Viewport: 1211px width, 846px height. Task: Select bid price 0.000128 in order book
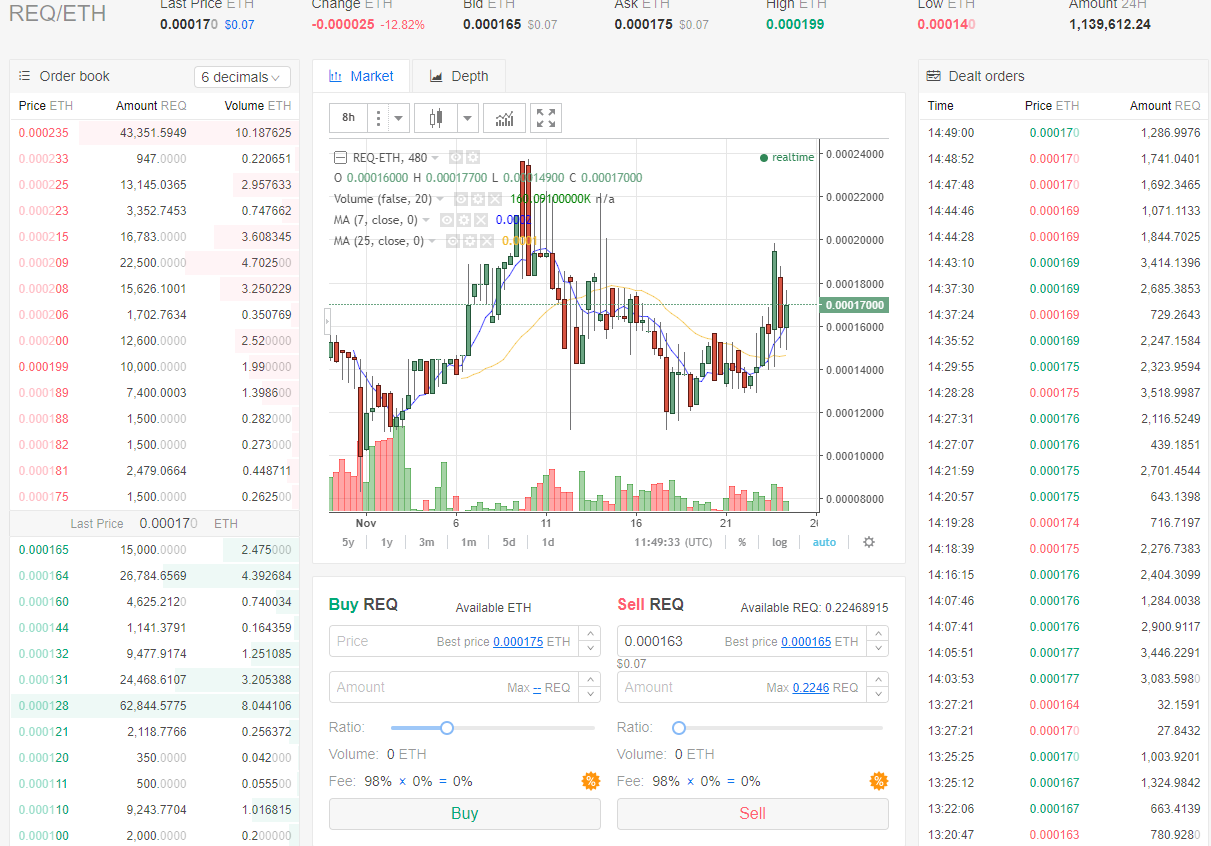point(43,706)
